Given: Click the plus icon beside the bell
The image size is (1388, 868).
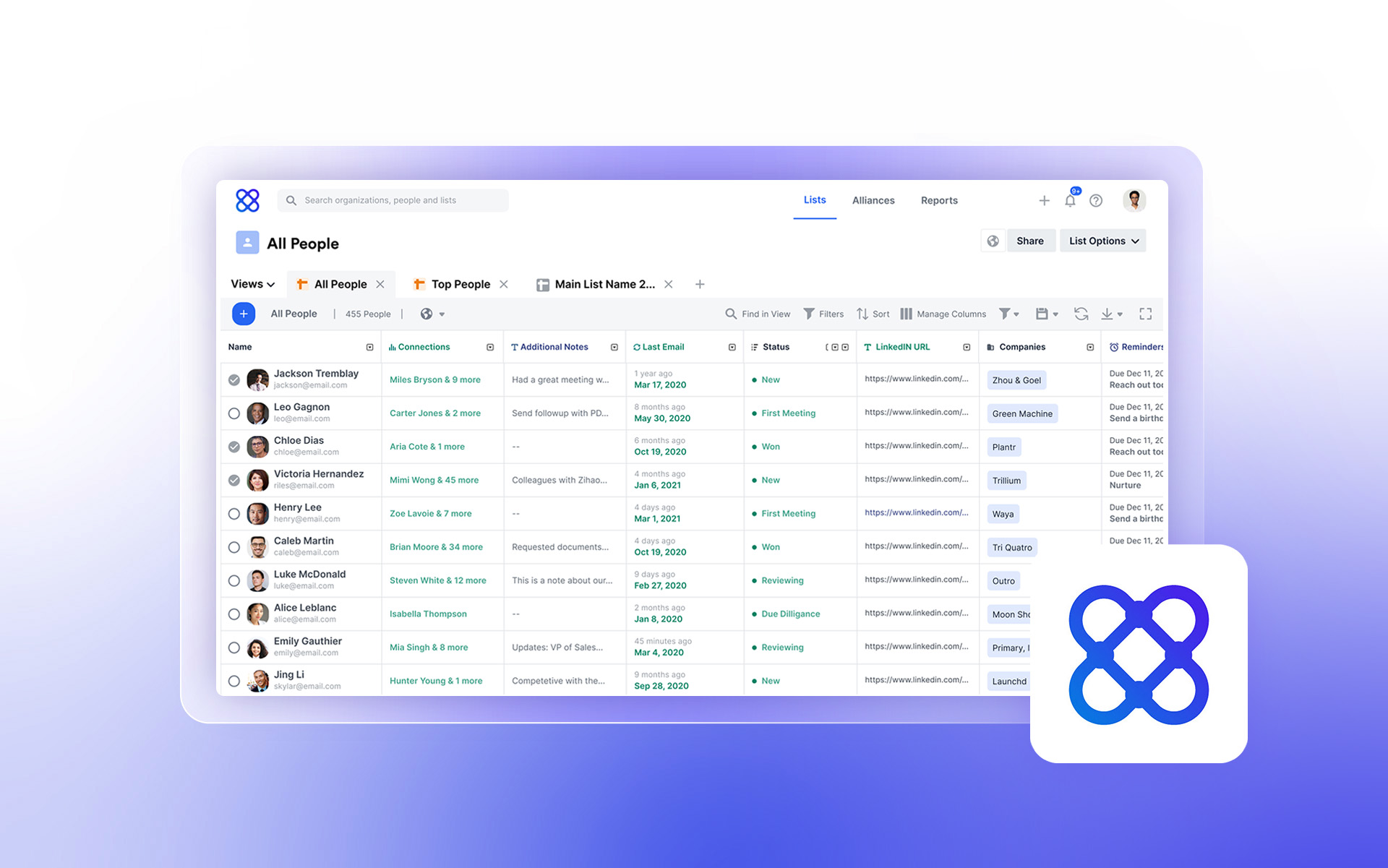Looking at the screenshot, I should [x=1044, y=201].
